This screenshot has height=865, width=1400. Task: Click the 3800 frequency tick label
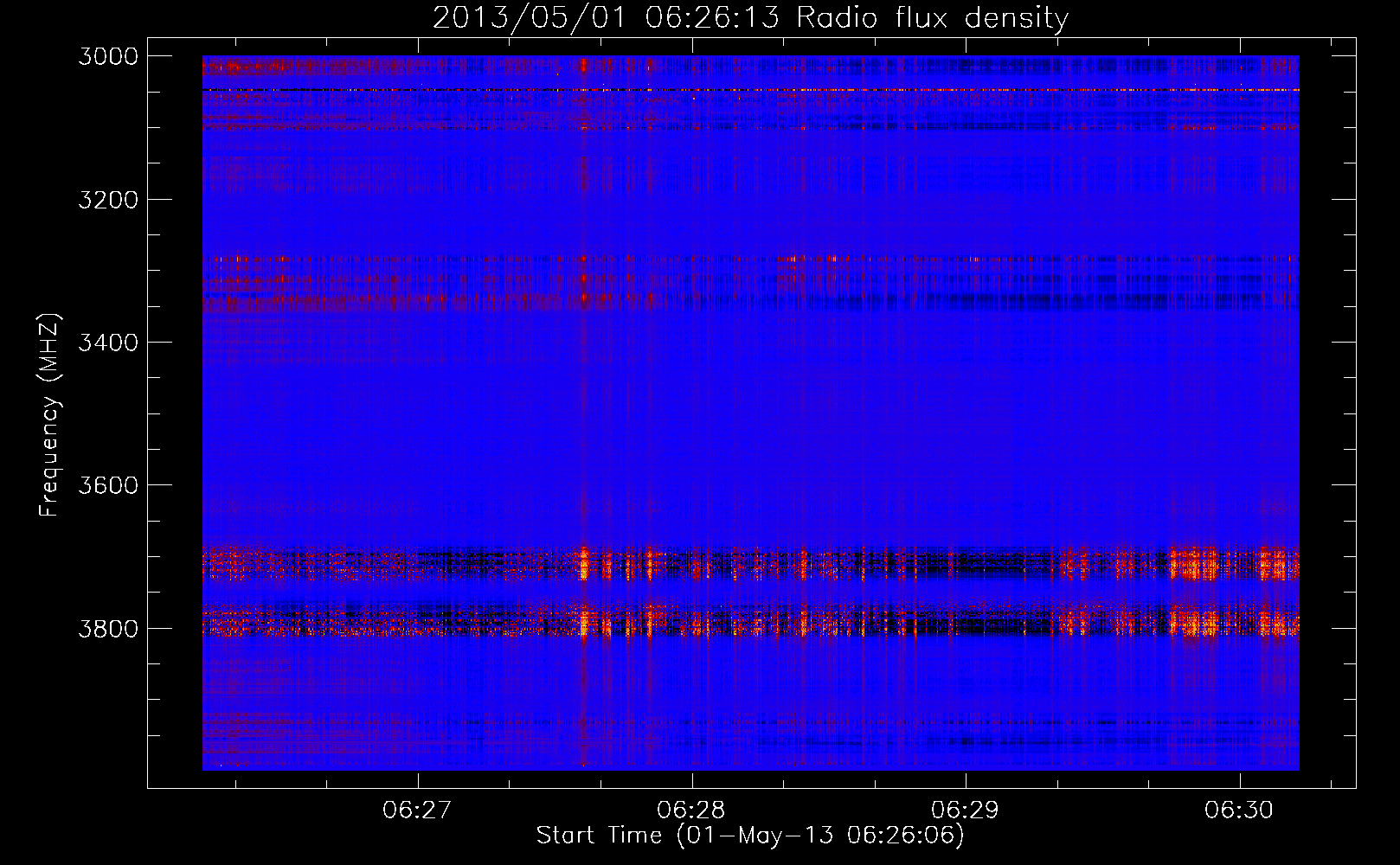[x=108, y=628]
